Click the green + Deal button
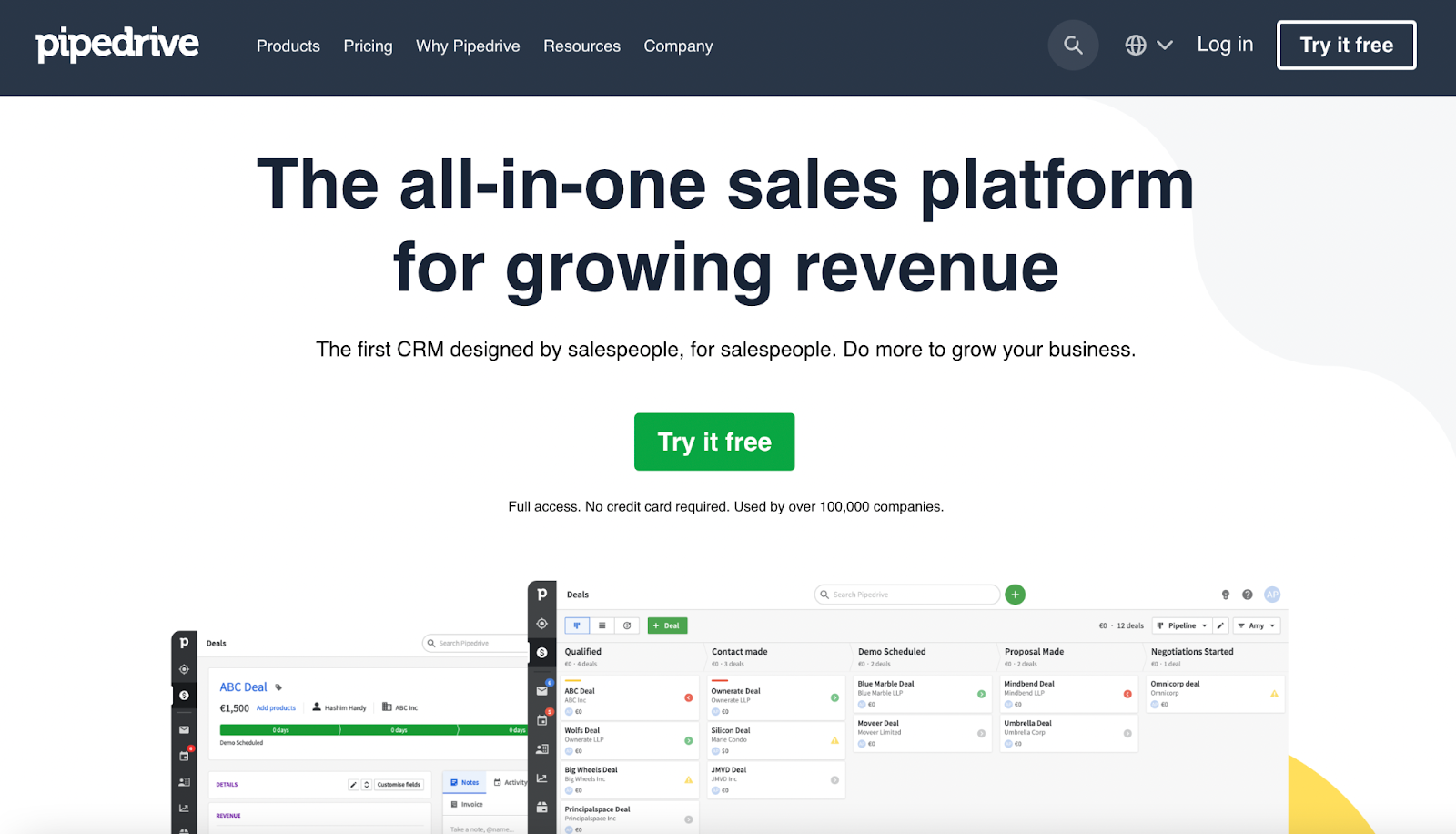Viewport: 1456px width, 834px height. click(667, 625)
